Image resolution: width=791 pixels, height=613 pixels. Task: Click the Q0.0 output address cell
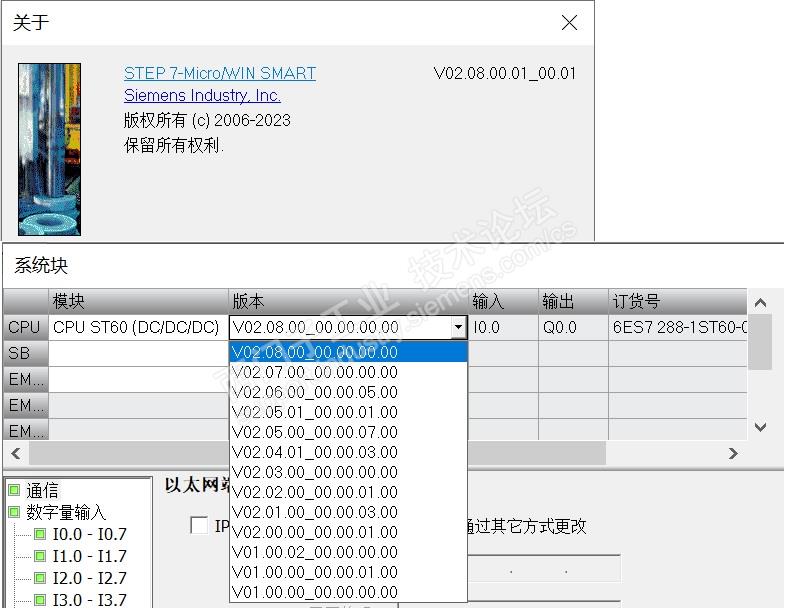pos(573,327)
